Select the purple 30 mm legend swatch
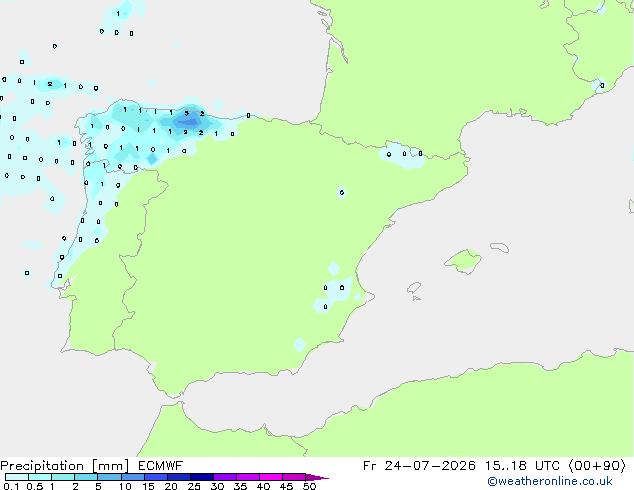This screenshot has width=634, height=490. pos(224,477)
